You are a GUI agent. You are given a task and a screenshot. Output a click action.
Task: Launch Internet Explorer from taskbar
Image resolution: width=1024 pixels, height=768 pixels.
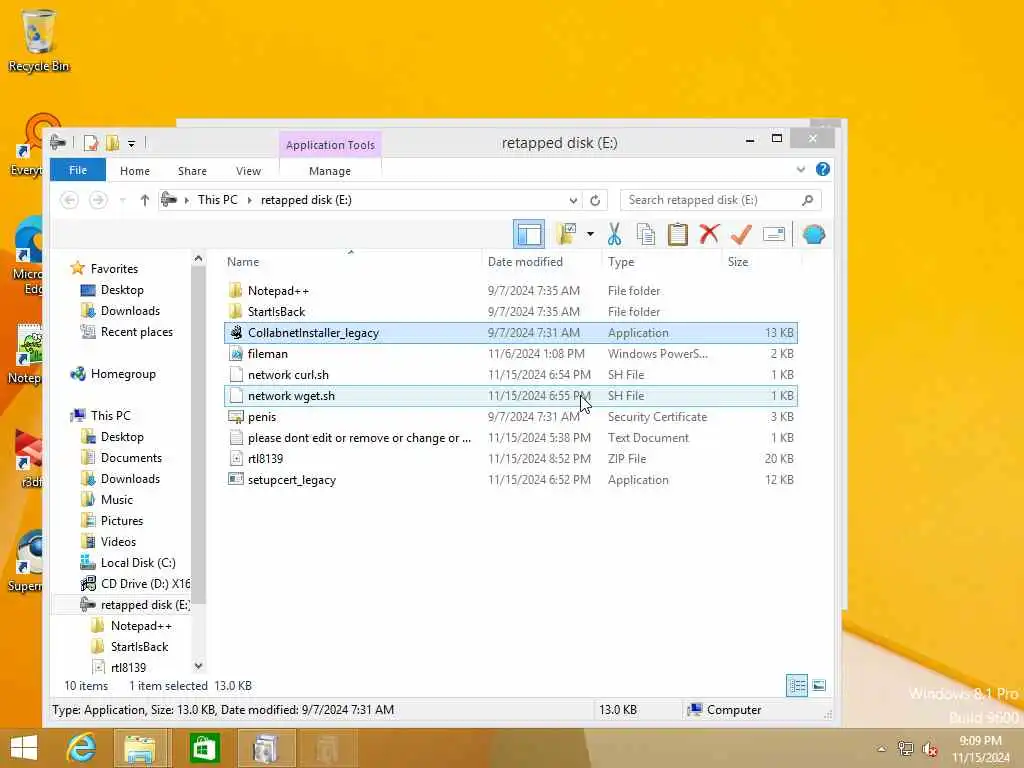click(82, 748)
